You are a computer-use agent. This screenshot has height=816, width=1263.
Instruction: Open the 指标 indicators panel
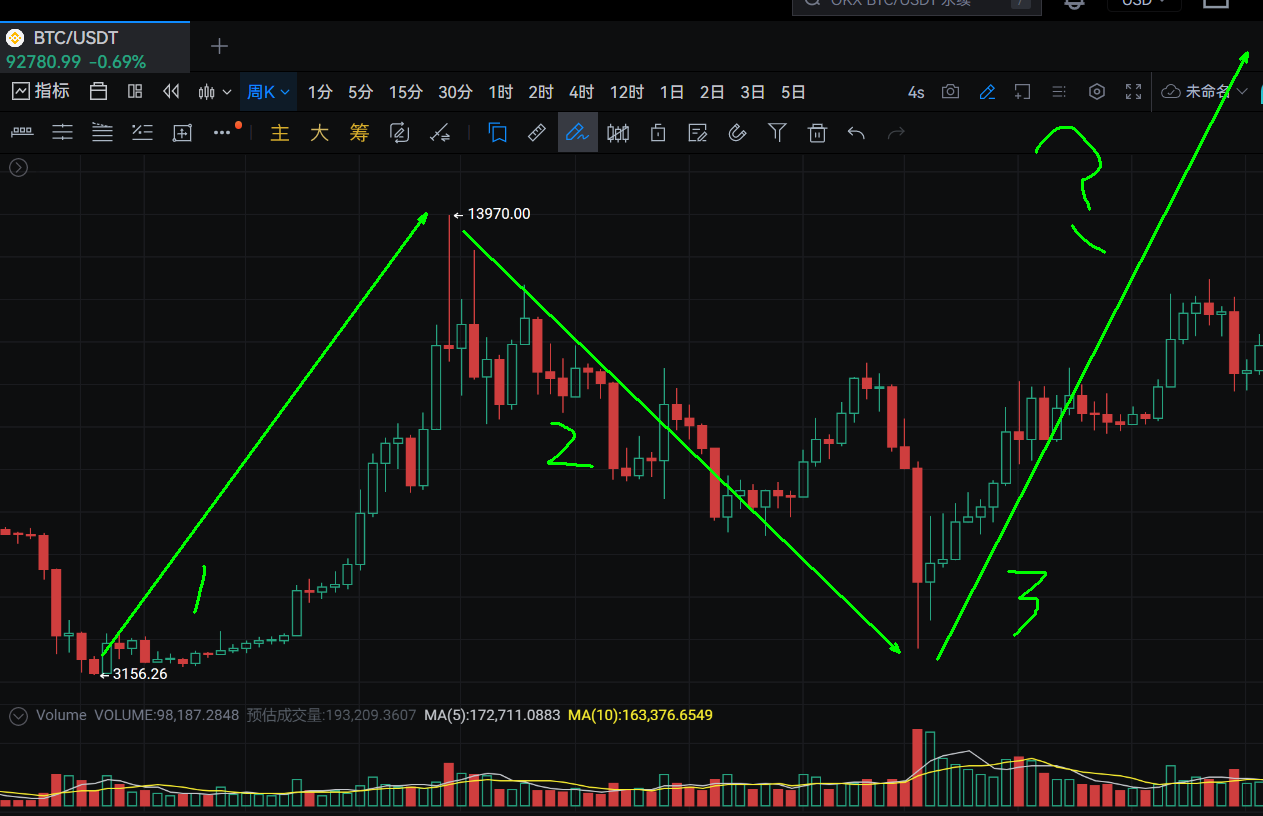tap(41, 92)
